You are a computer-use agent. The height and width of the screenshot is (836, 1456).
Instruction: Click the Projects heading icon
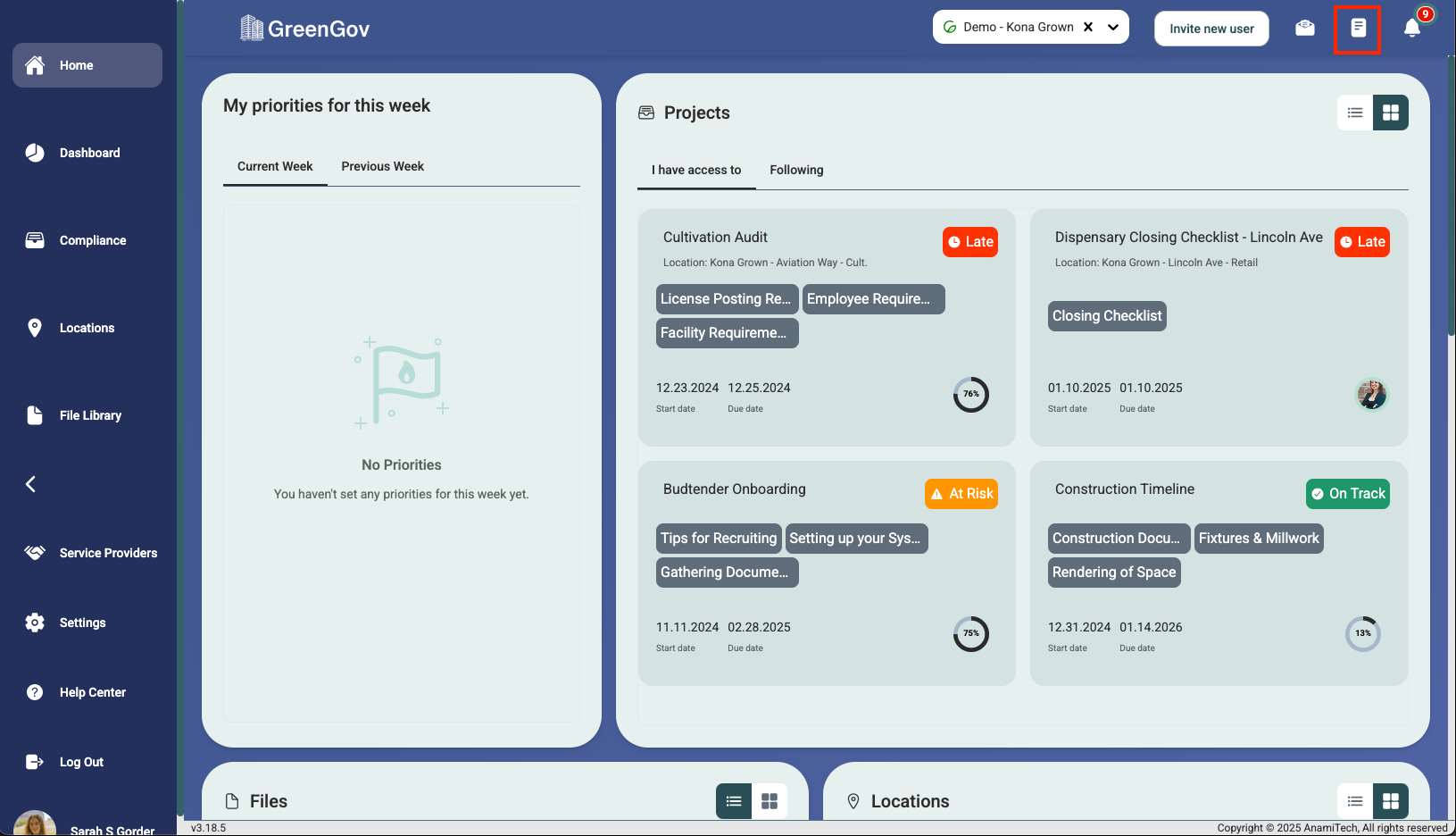[x=646, y=113]
